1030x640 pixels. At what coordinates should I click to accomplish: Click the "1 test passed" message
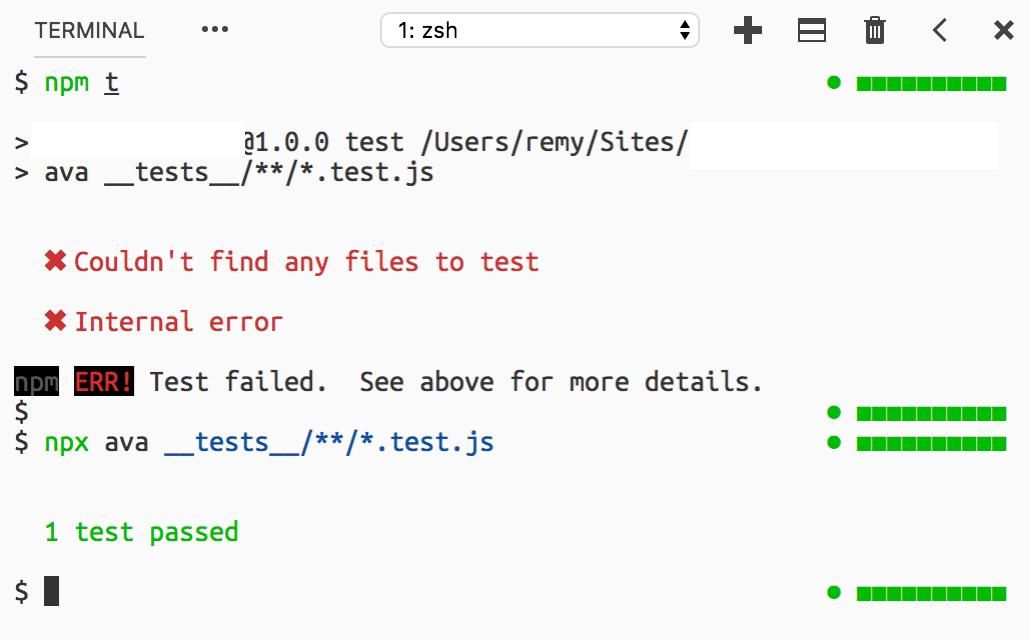coord(141,531)
